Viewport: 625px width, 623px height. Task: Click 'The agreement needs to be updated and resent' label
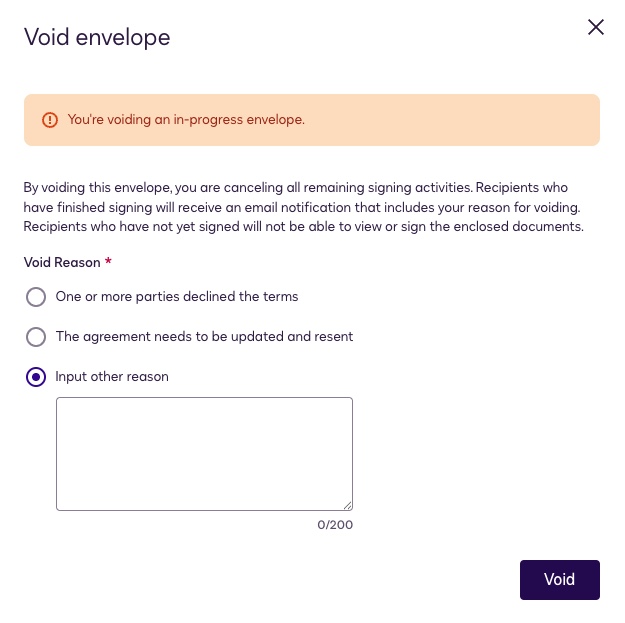pyautogui.click(x=204, y=337)
